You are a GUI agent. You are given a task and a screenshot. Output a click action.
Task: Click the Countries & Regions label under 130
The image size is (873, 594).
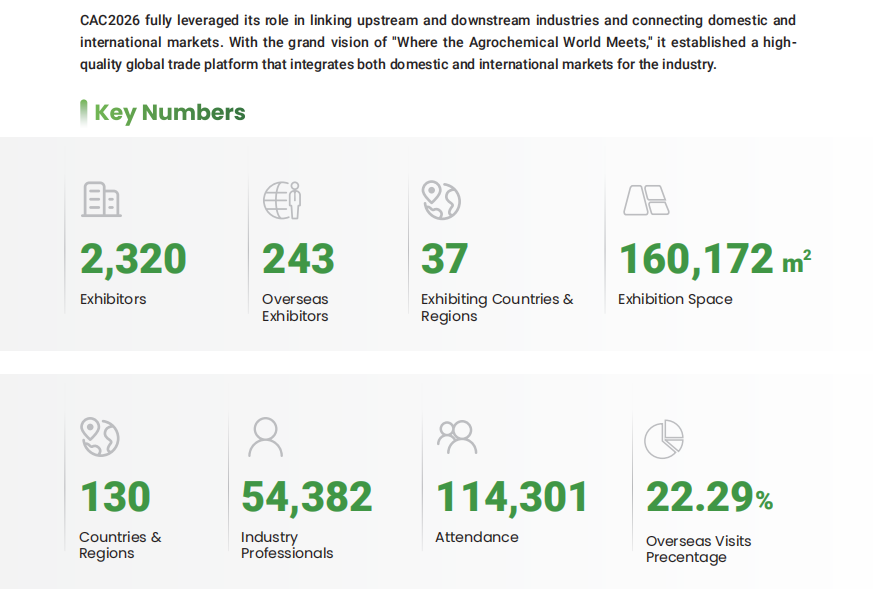pyautogui.click(x=120, y=544)
